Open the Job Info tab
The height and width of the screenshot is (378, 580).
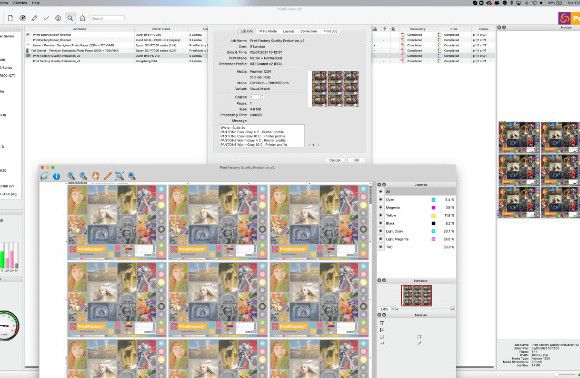pyautogui.click(x=247, y=31)
